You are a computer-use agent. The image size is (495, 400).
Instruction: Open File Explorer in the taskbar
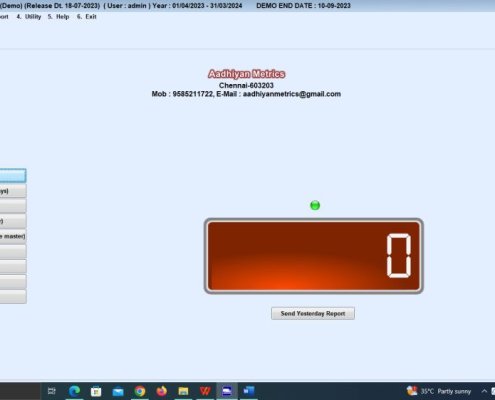coord(183,391)
